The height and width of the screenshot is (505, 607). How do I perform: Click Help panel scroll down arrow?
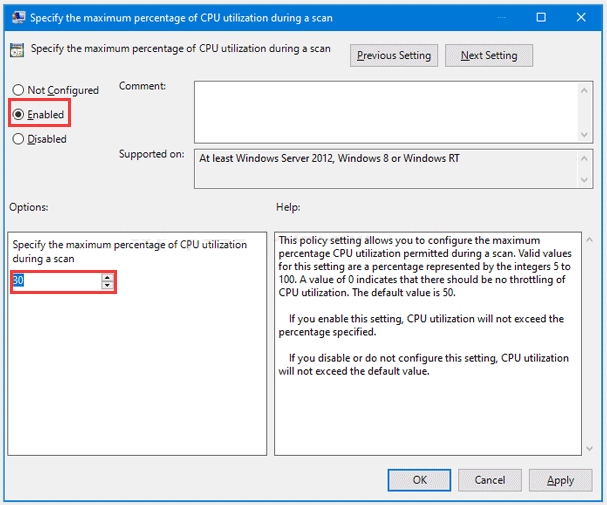pos(590,449)
